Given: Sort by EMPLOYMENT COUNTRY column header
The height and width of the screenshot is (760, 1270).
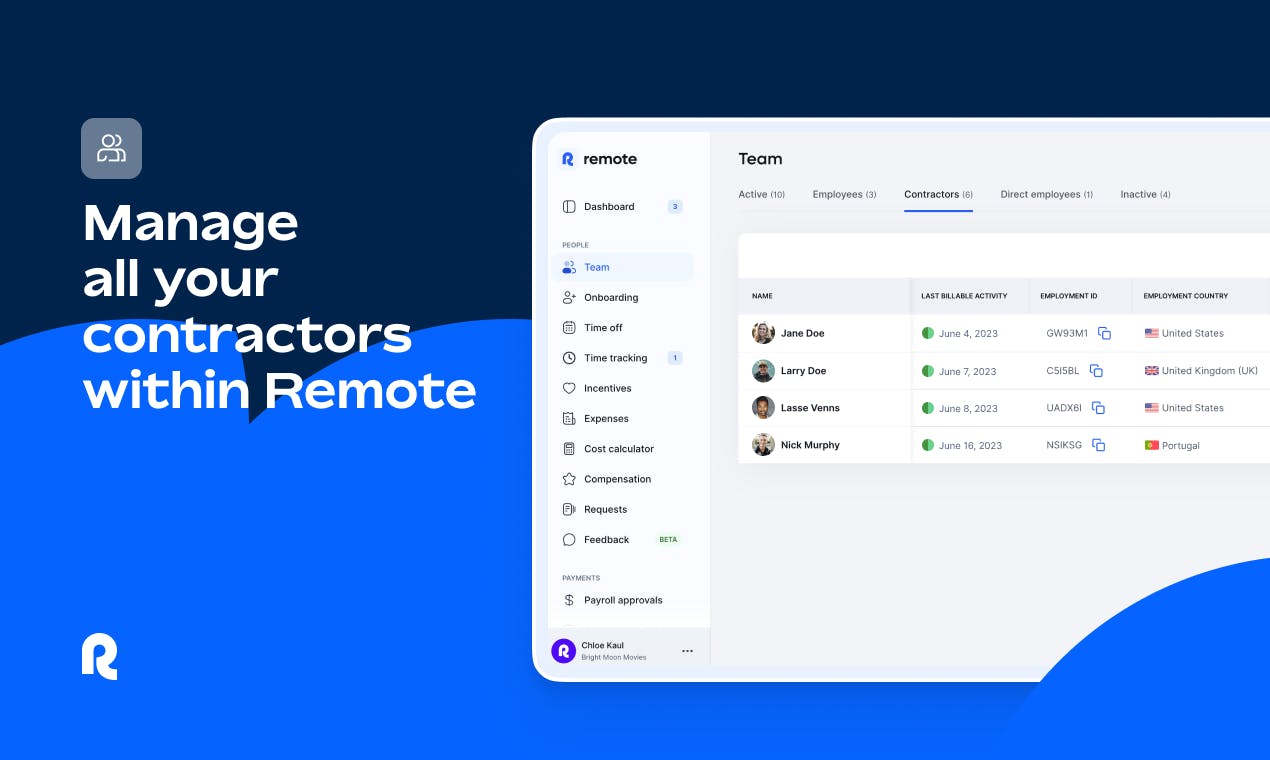Looking at the screenshot, I should pos(1186,296).
